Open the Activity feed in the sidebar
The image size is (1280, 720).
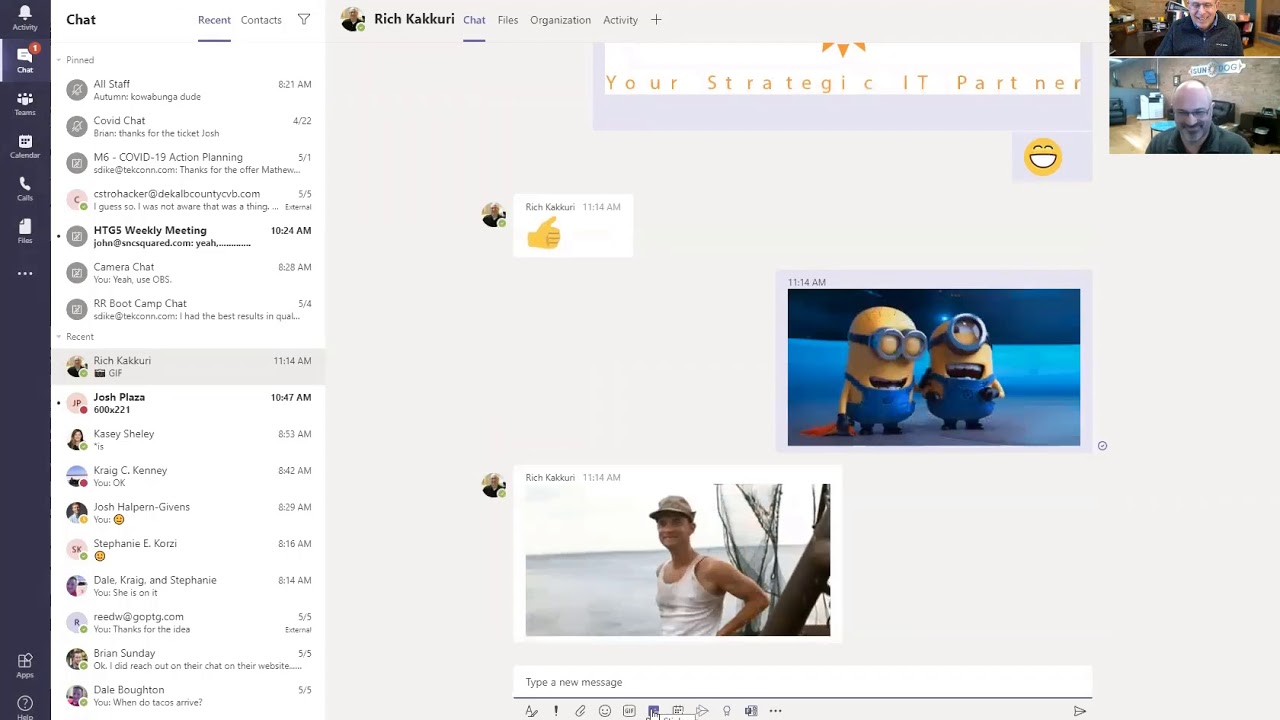click(25, 17)
